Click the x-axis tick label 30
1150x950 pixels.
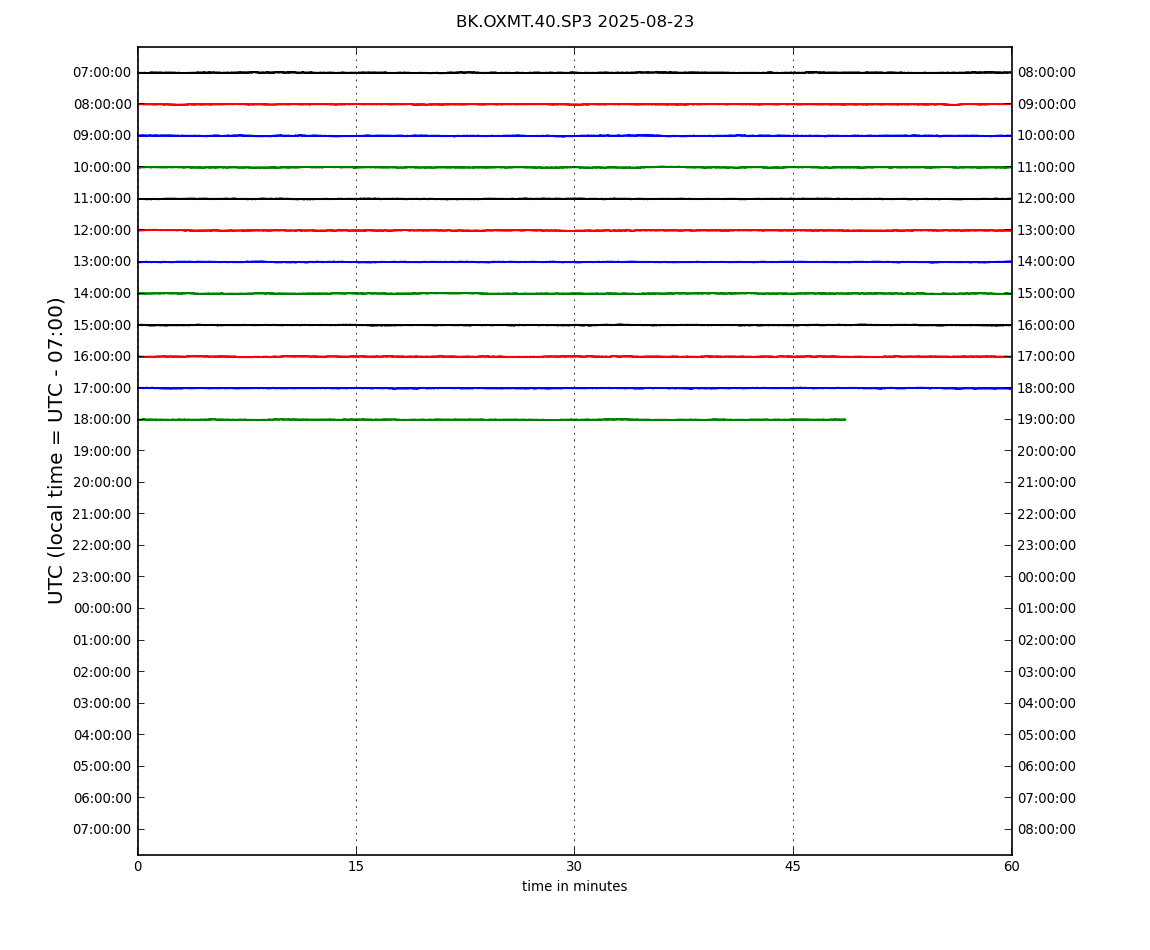[574, 866]
